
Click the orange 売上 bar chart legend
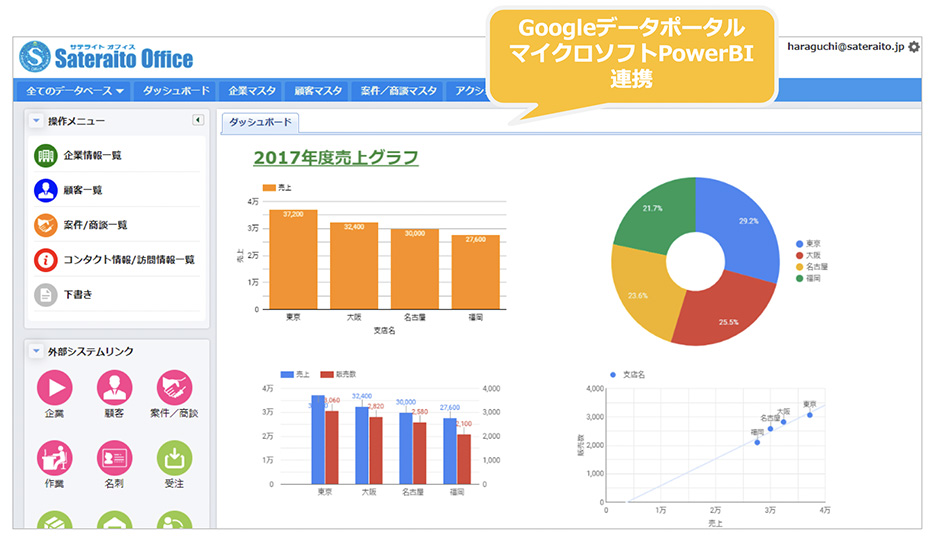click(277, 188)
